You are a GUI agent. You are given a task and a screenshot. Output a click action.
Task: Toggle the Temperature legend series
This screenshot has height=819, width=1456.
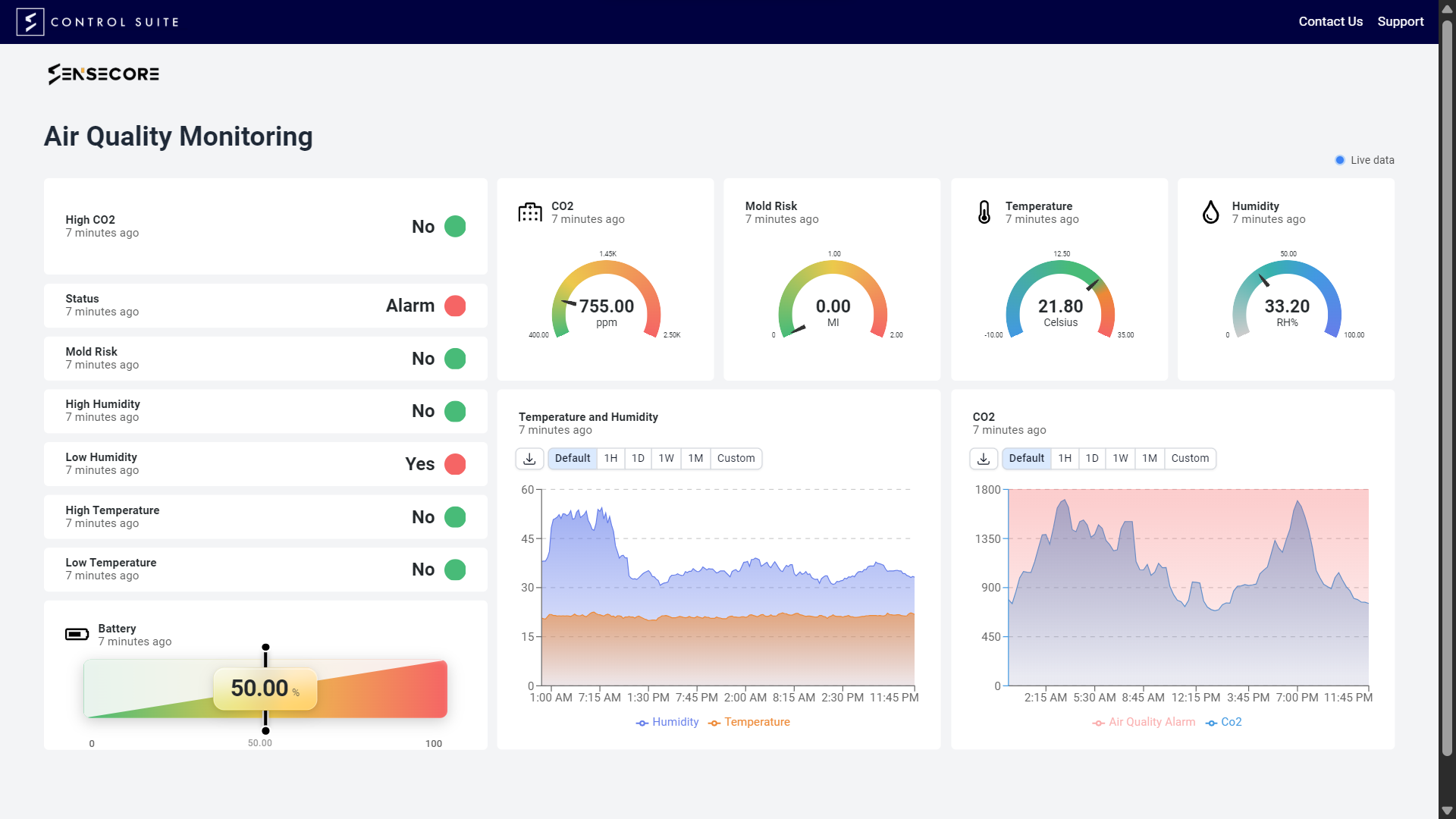pos(749,722)
